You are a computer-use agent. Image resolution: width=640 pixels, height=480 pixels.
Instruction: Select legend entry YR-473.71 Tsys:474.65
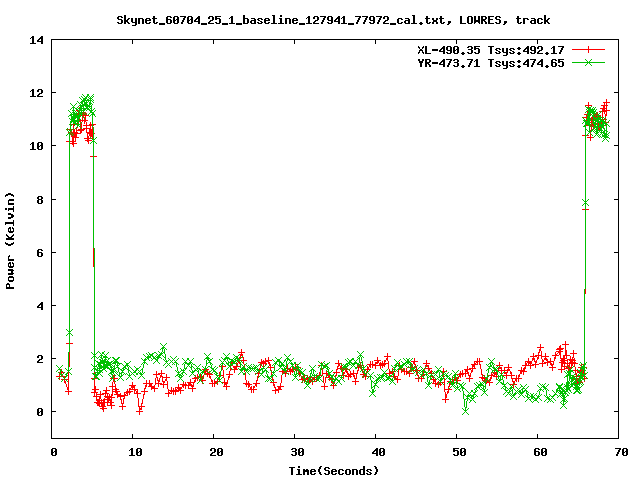(x=491, y=63)
